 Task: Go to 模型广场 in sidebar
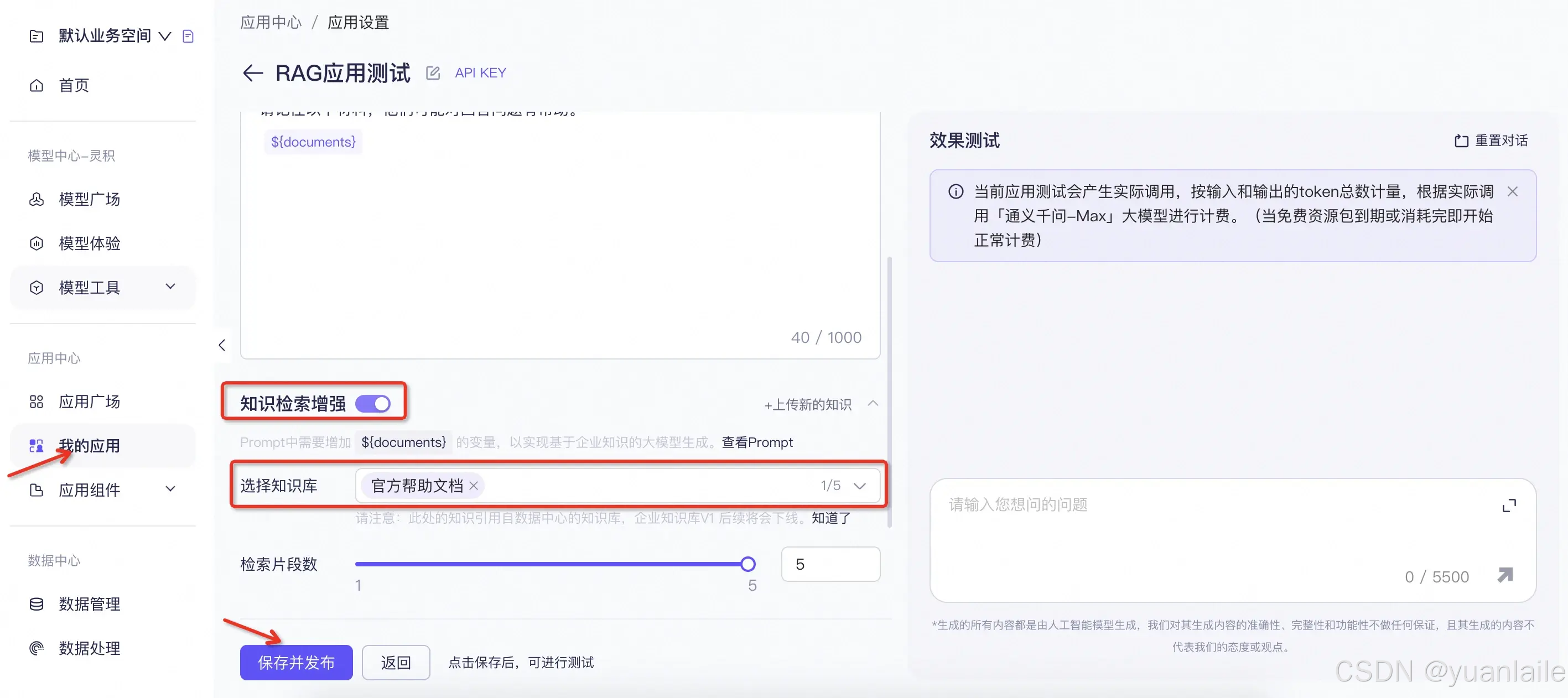(89, 199)
